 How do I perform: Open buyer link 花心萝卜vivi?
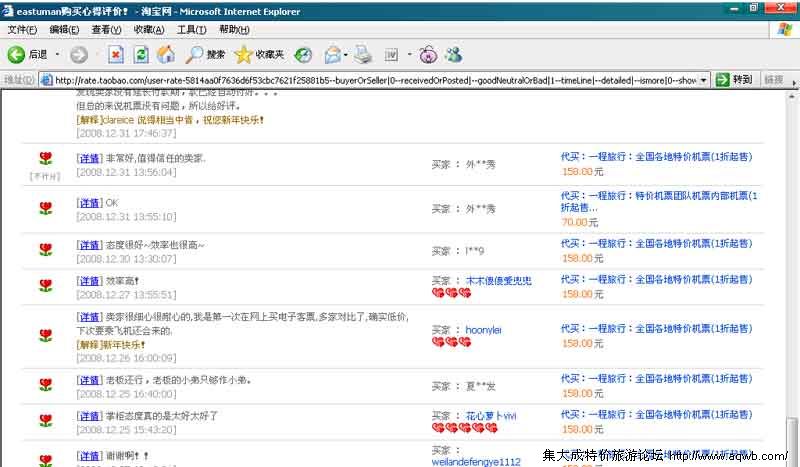(x=489, y=415)
